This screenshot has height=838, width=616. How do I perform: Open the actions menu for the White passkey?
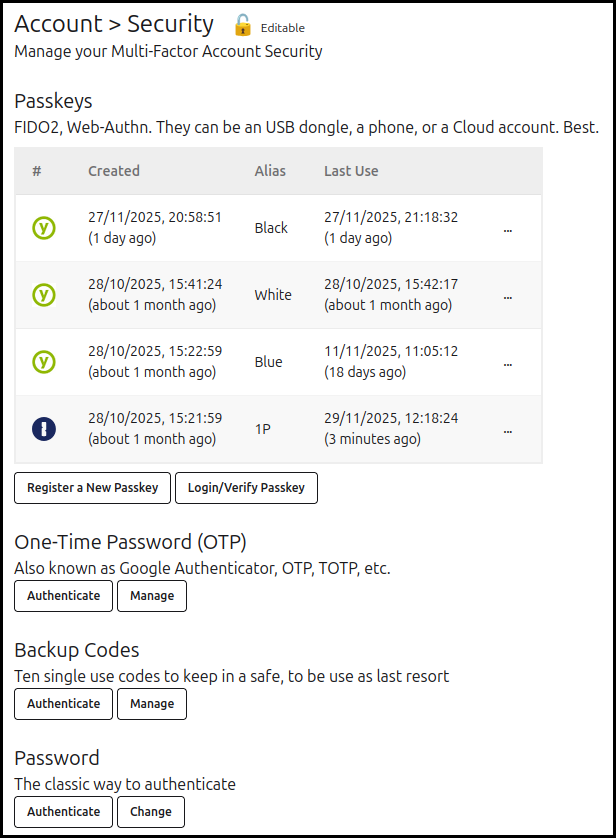point(507,295)
